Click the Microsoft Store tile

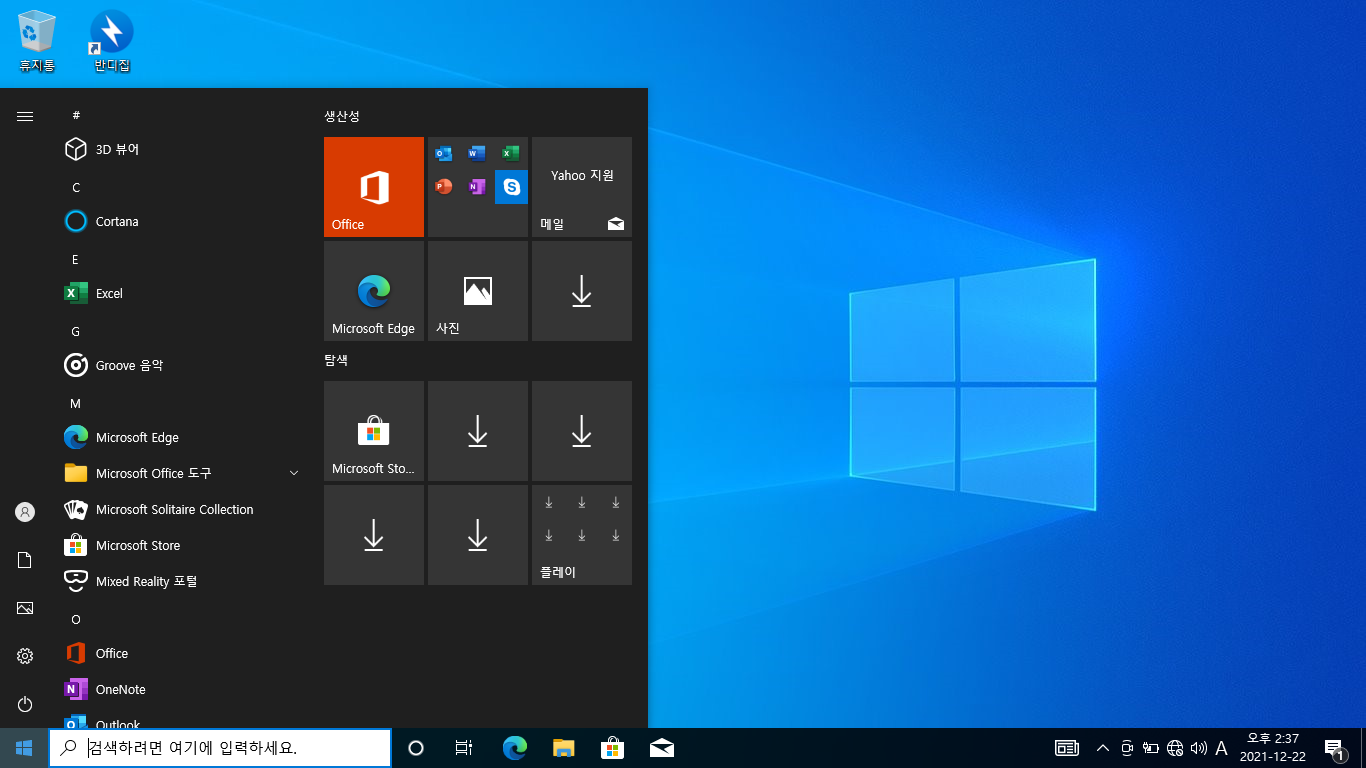coord(374,431)
